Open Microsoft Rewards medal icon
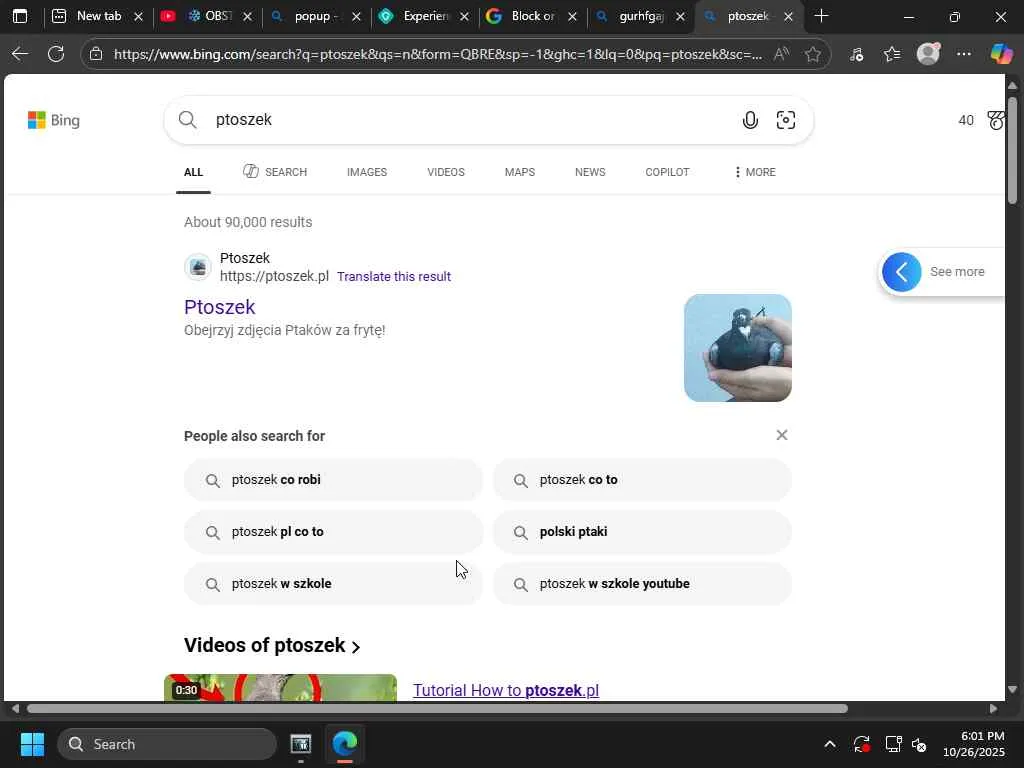Image resolution: width=1024 pixels, height=768 pixels. (x=995, y=120)
